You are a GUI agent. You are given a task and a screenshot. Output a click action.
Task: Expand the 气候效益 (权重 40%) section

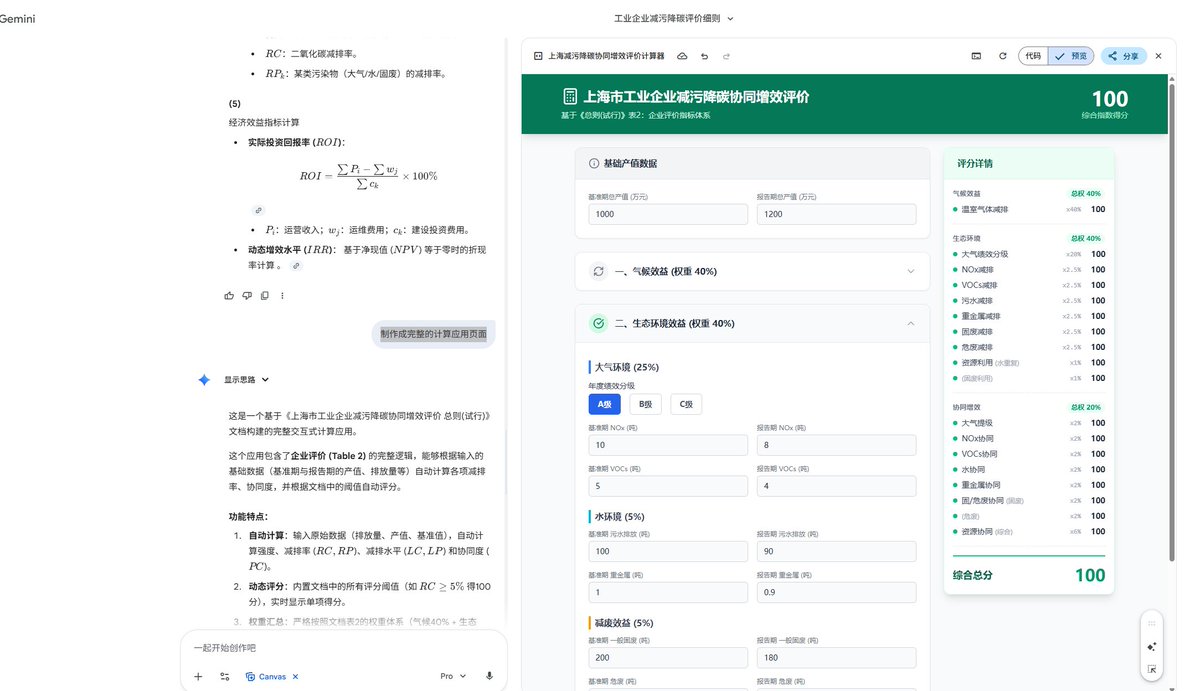tap(752, 271)
